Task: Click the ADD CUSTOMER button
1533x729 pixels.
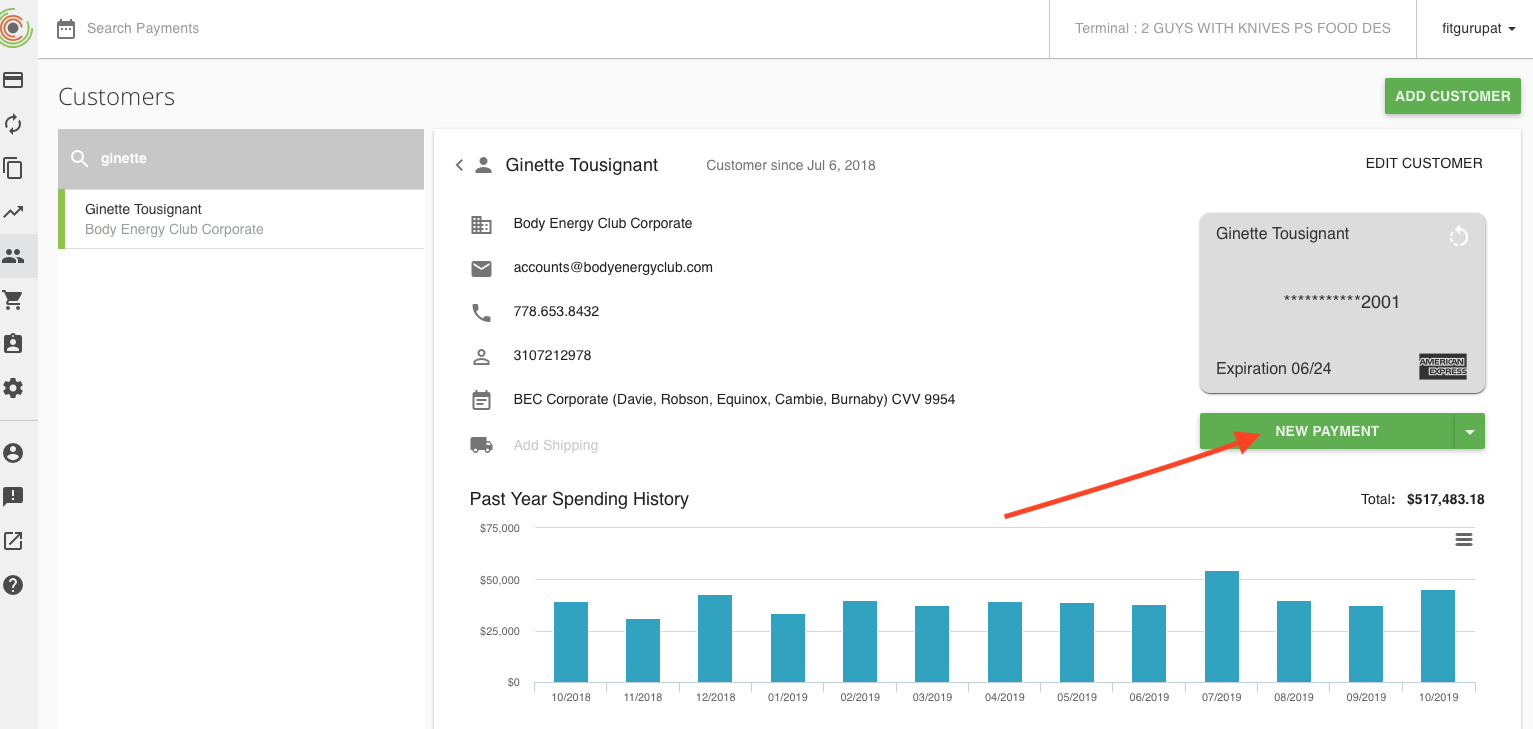Action: (1452, 96)
